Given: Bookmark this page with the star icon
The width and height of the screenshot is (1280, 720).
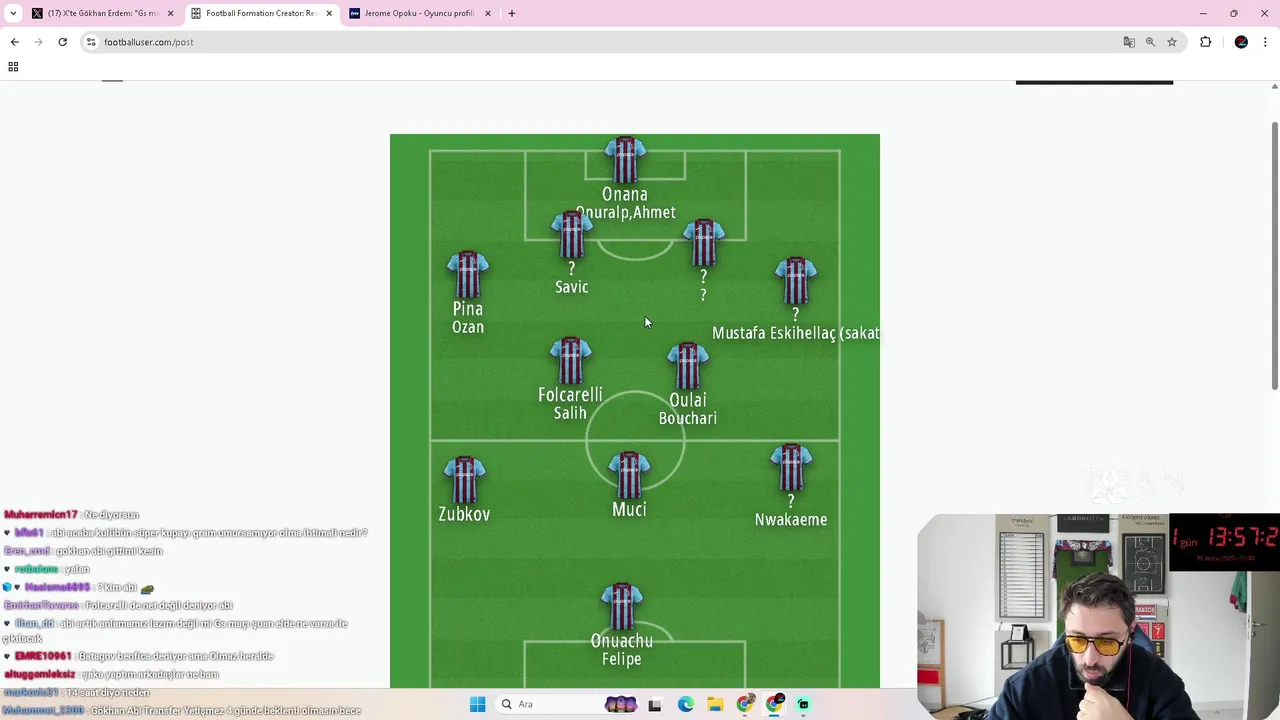Looking at the screenshot, I should click(1172, 42).
